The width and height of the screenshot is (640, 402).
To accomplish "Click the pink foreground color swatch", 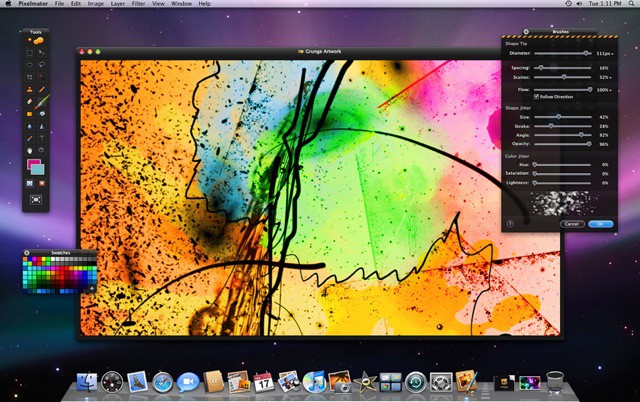I will pos(33,164).
